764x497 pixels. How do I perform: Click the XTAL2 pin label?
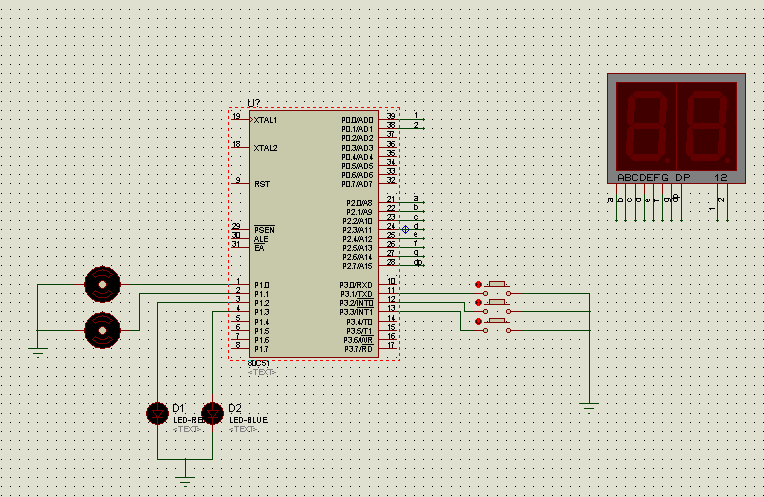265,148
